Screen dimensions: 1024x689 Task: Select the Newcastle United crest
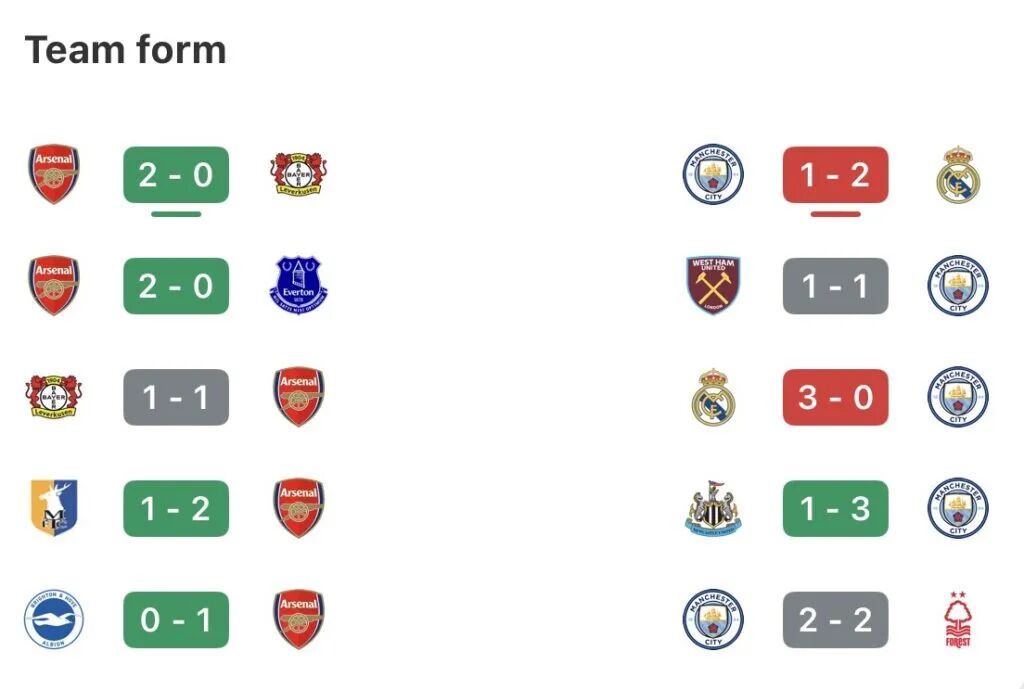pos(714,508)
